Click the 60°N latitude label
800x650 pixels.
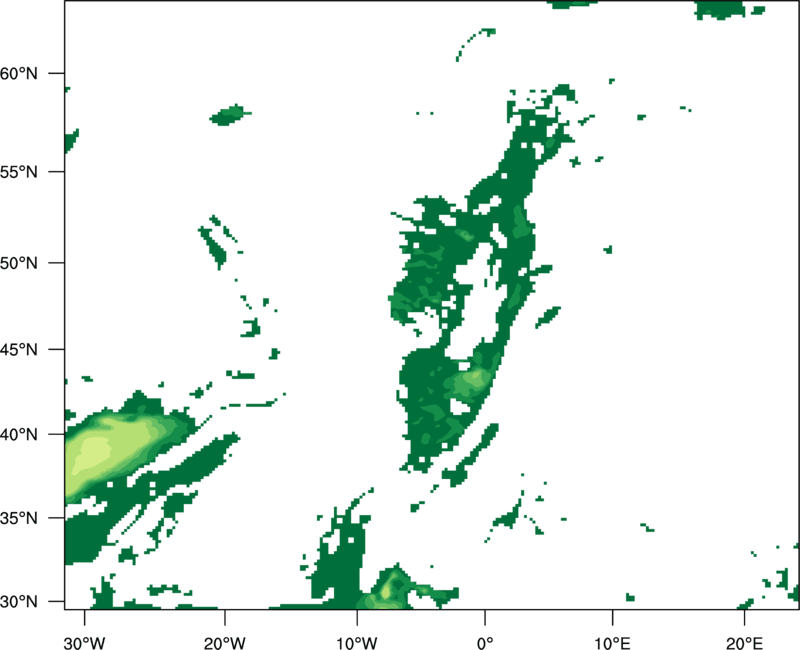19,73
